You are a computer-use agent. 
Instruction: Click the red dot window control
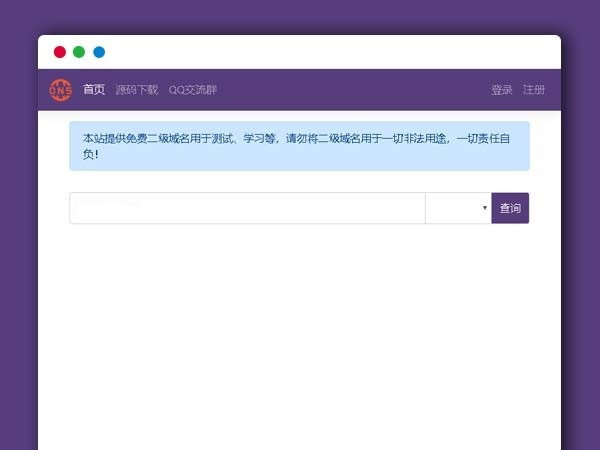pyautogui.click(x=59, y=52)
